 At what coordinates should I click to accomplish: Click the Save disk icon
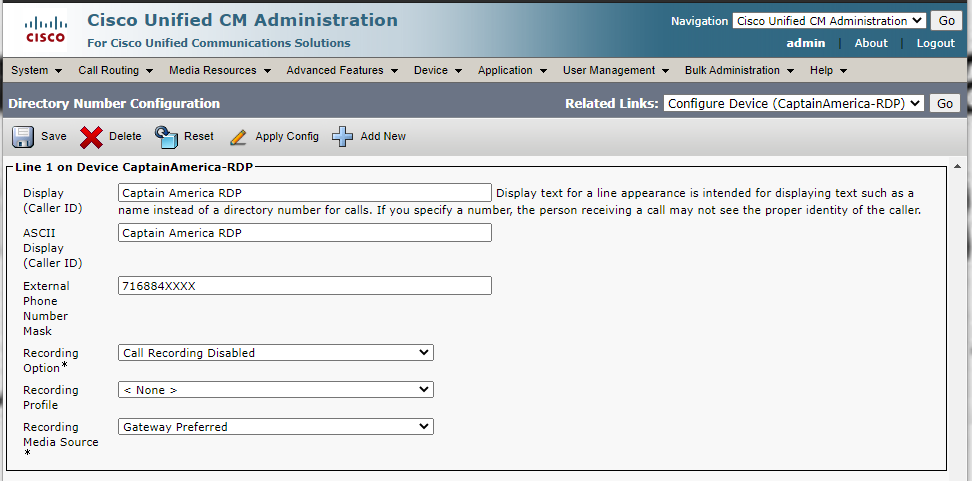point(23,136)
